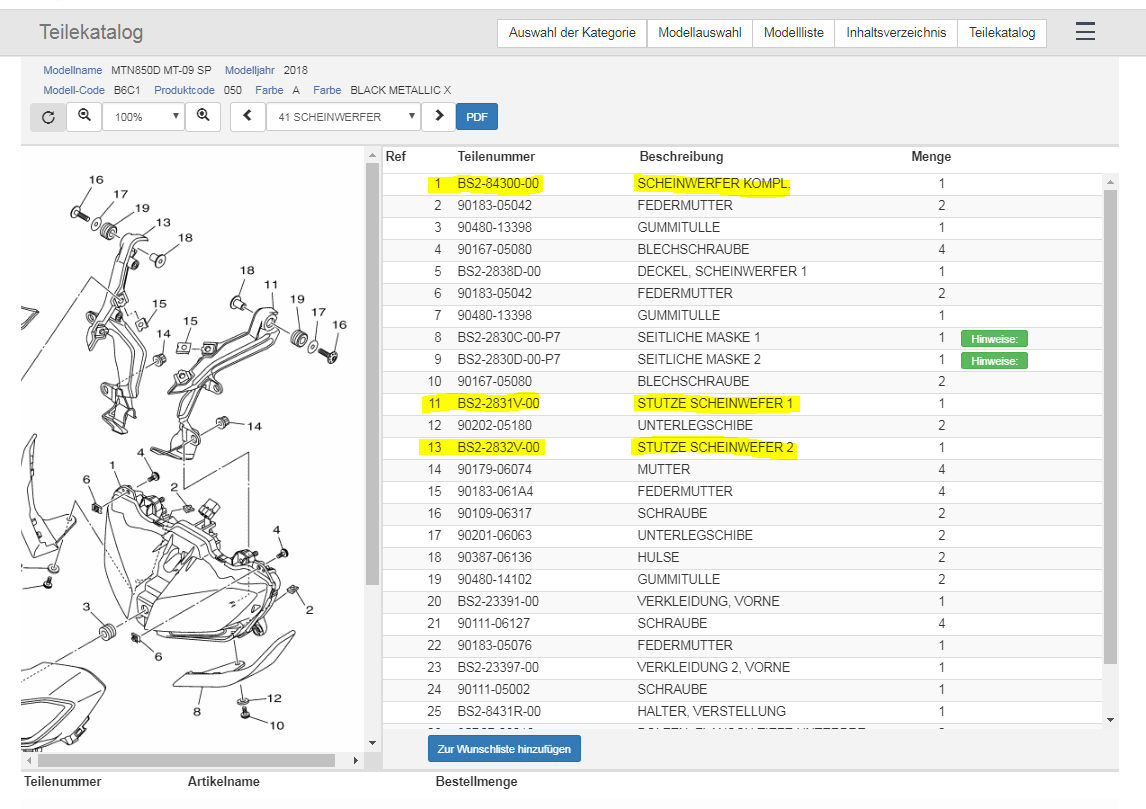The height and width of the screenshot is (809, 1146).
Task: Go to next diagram with right arrow
Action: 438,117
